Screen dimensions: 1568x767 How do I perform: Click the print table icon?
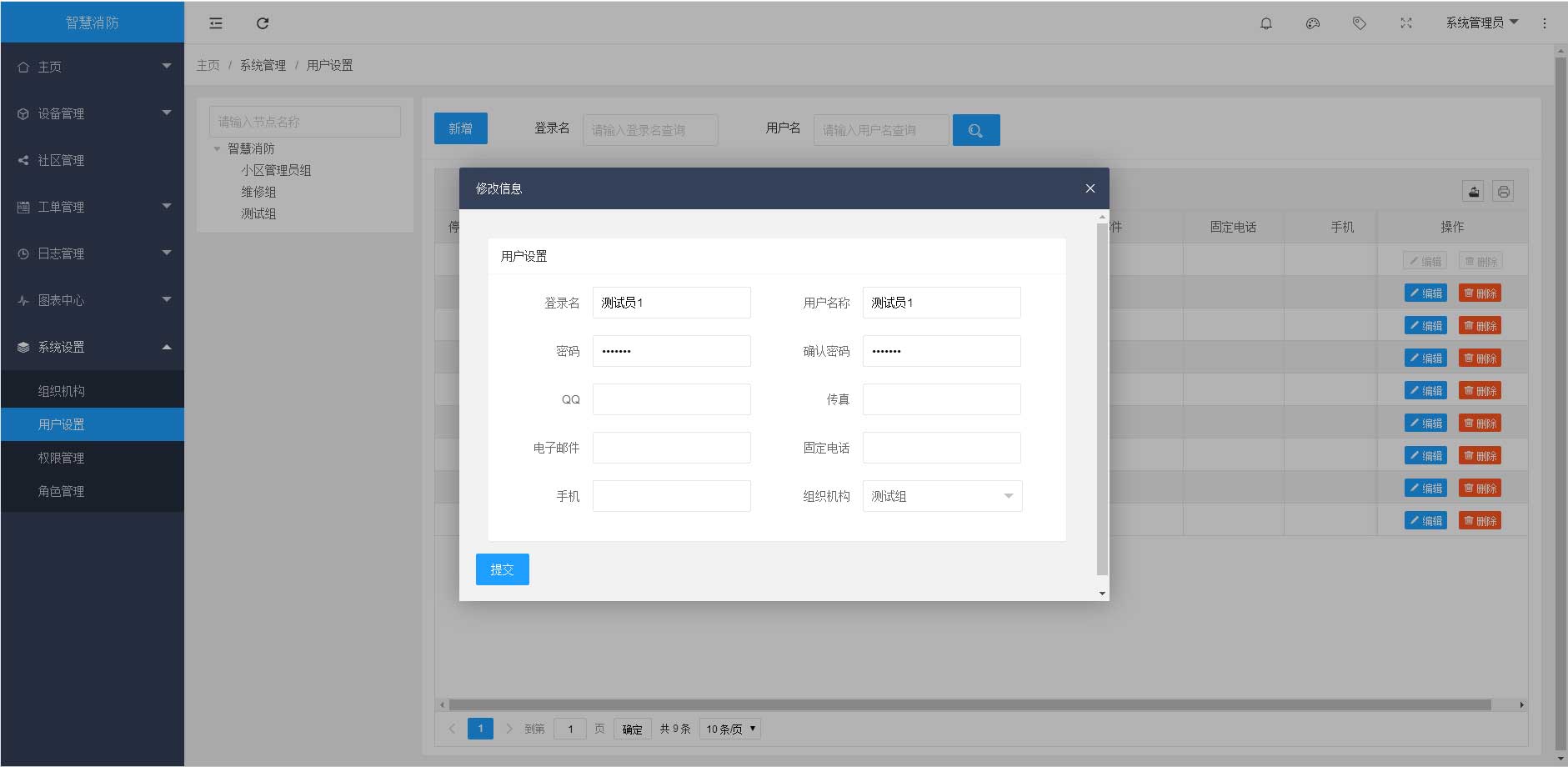(1503, 192)
